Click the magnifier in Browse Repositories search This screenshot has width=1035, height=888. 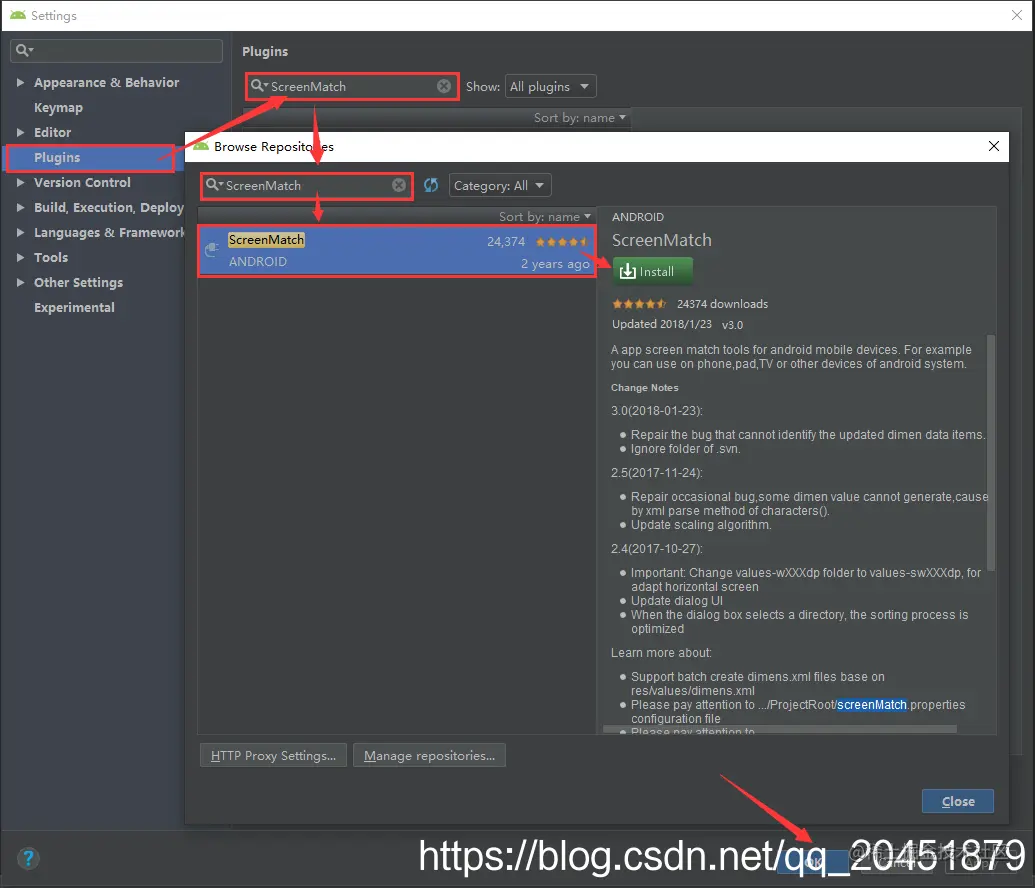point(213,184)
